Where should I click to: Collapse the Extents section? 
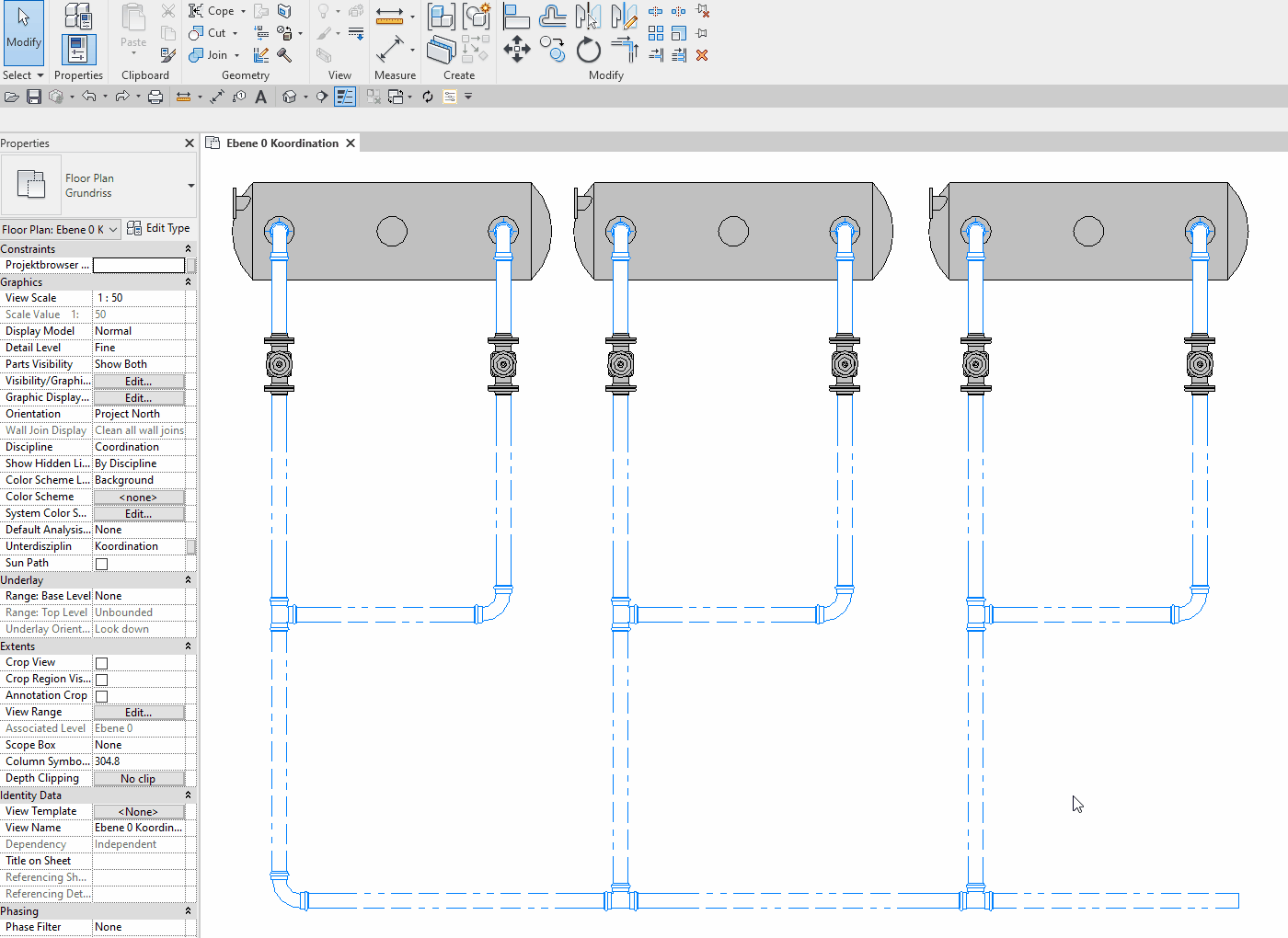(x=189, y=646)
